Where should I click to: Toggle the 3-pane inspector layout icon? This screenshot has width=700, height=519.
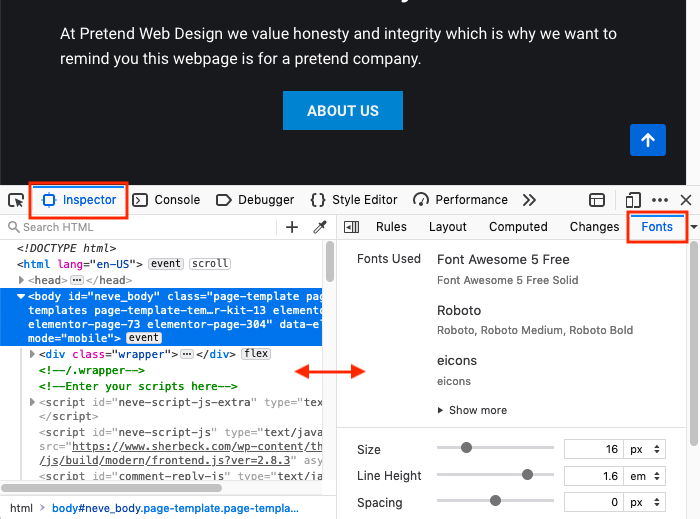[351, 227]
